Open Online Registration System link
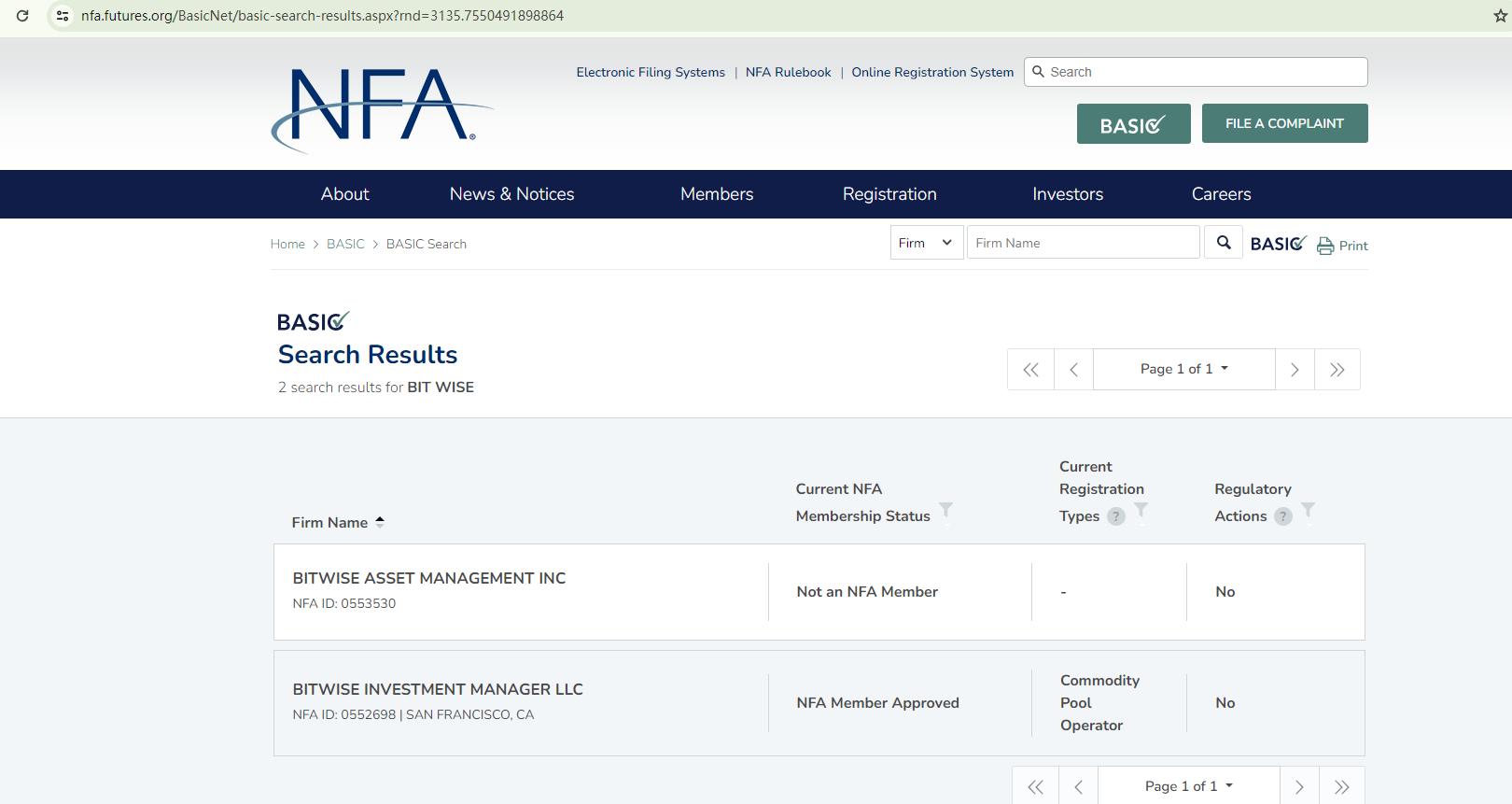Viewport: 1512px width, 804px height. 932,72
